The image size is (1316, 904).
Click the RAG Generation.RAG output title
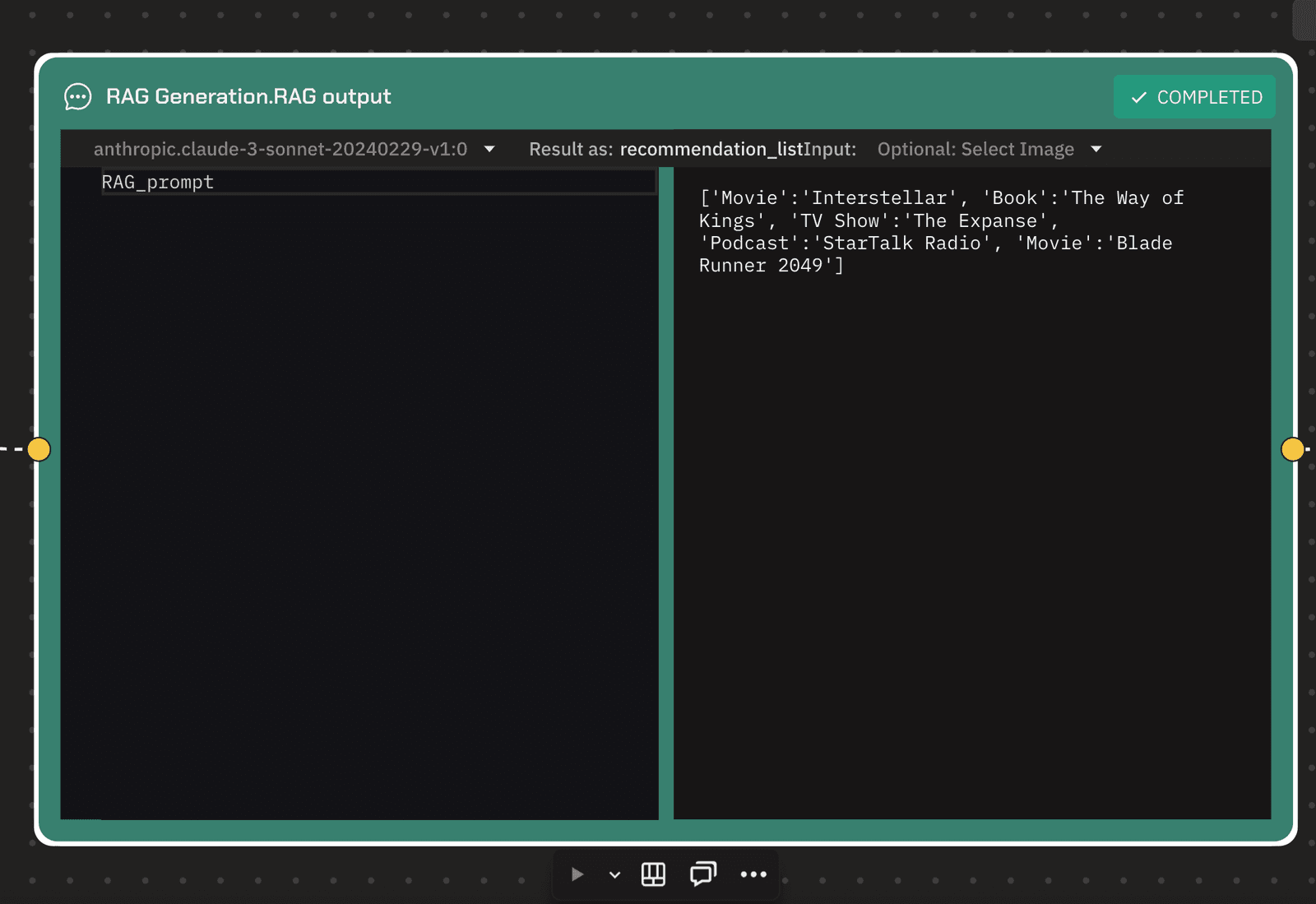tap(248, 97)
